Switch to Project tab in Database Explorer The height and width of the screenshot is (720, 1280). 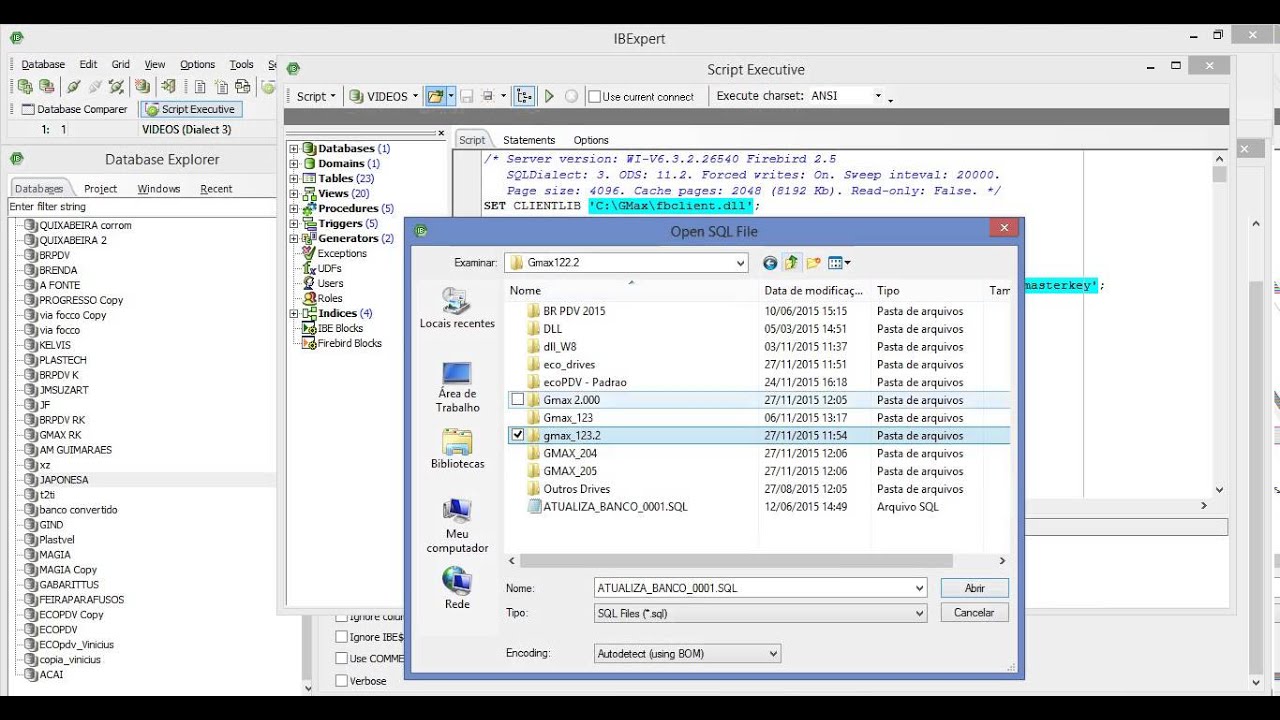coord(101,189)
